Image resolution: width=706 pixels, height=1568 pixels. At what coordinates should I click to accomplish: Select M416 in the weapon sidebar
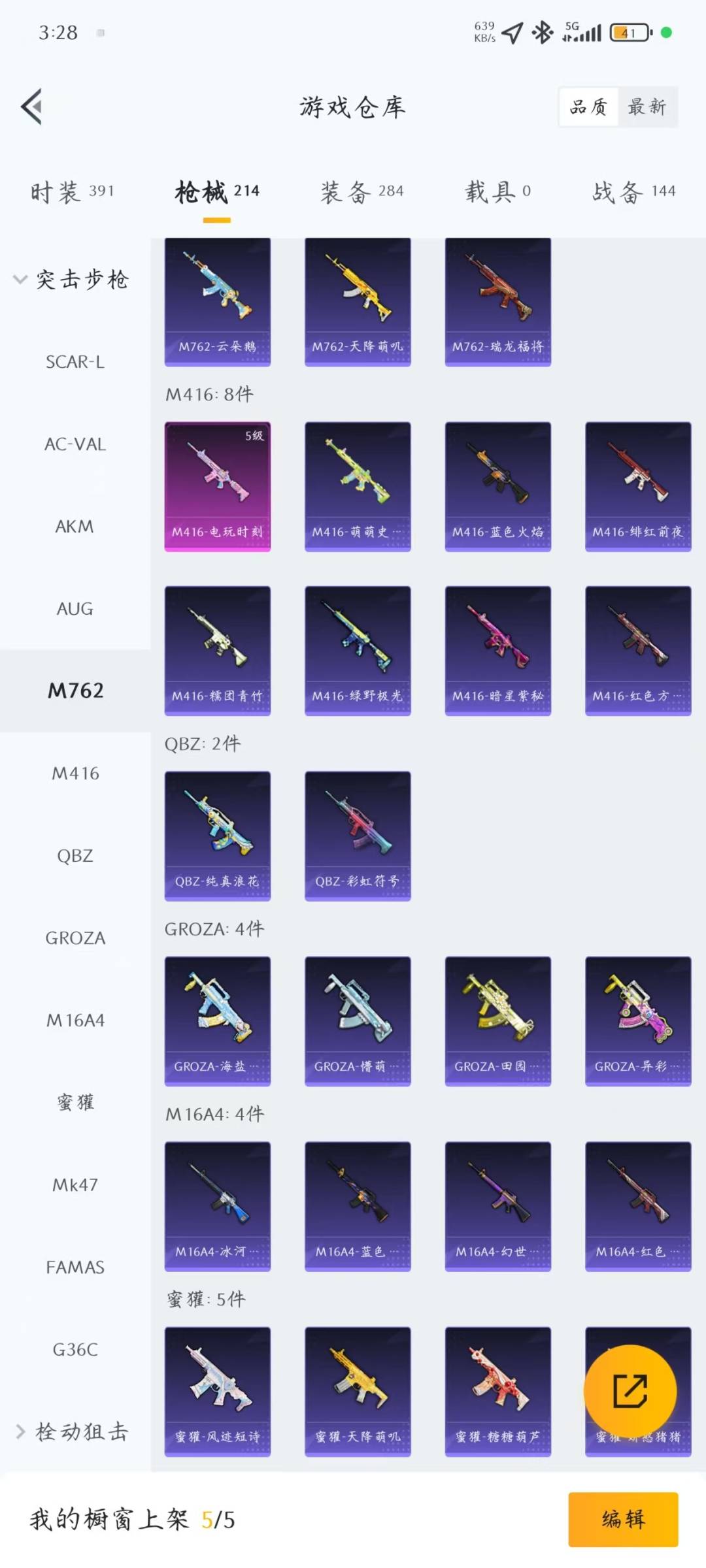pyautogui.click(x=75, y=773)
